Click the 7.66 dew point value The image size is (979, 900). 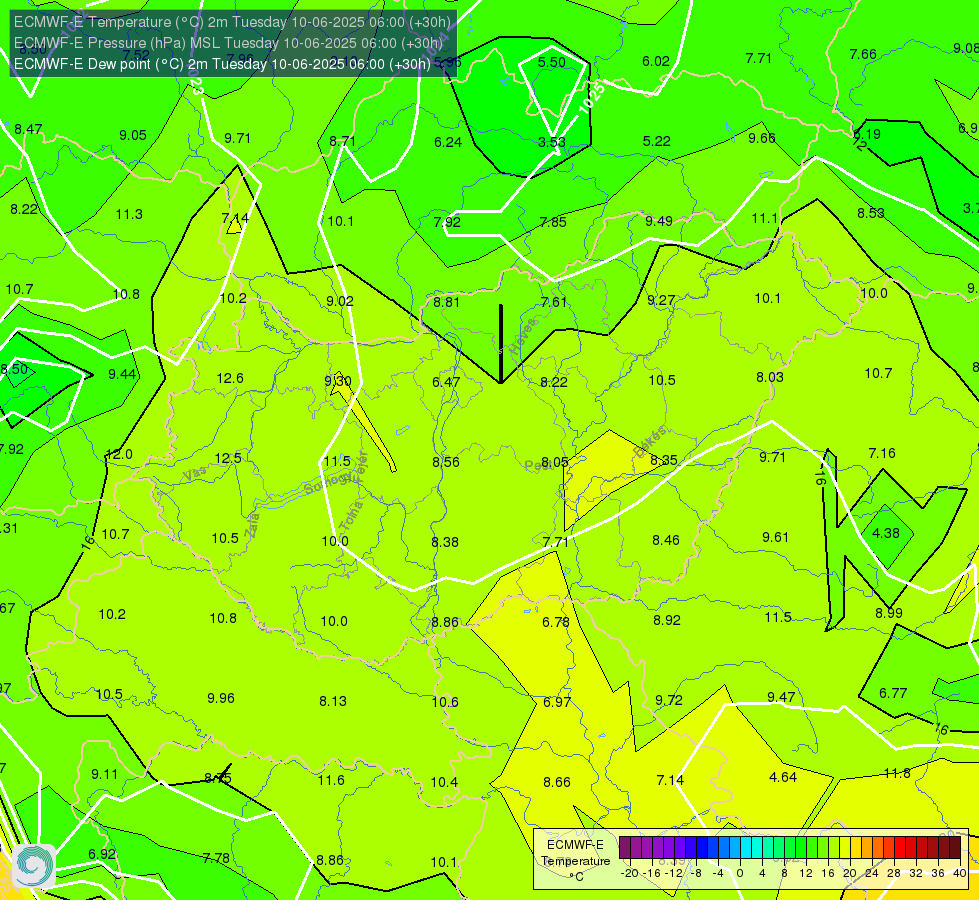coord(863,55)
